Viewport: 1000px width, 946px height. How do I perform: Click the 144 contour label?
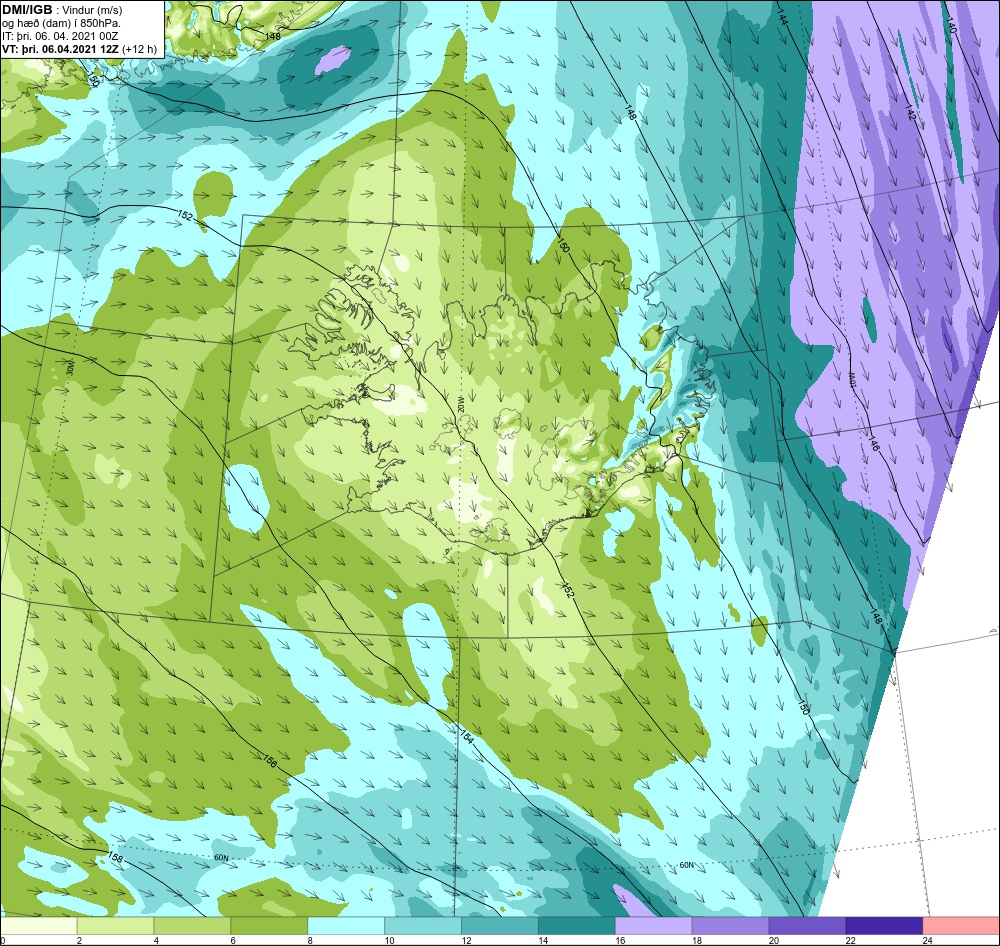(784, 18)
